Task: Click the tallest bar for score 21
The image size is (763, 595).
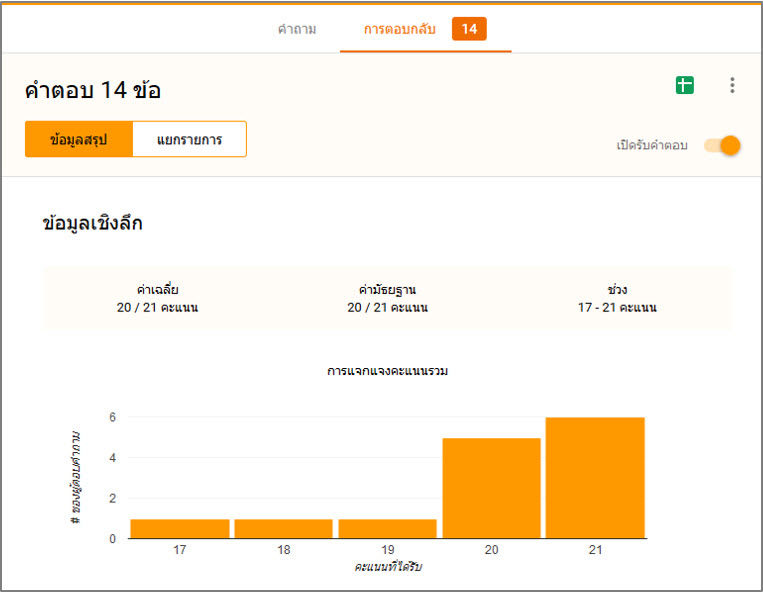Action: tap(595, 478)
